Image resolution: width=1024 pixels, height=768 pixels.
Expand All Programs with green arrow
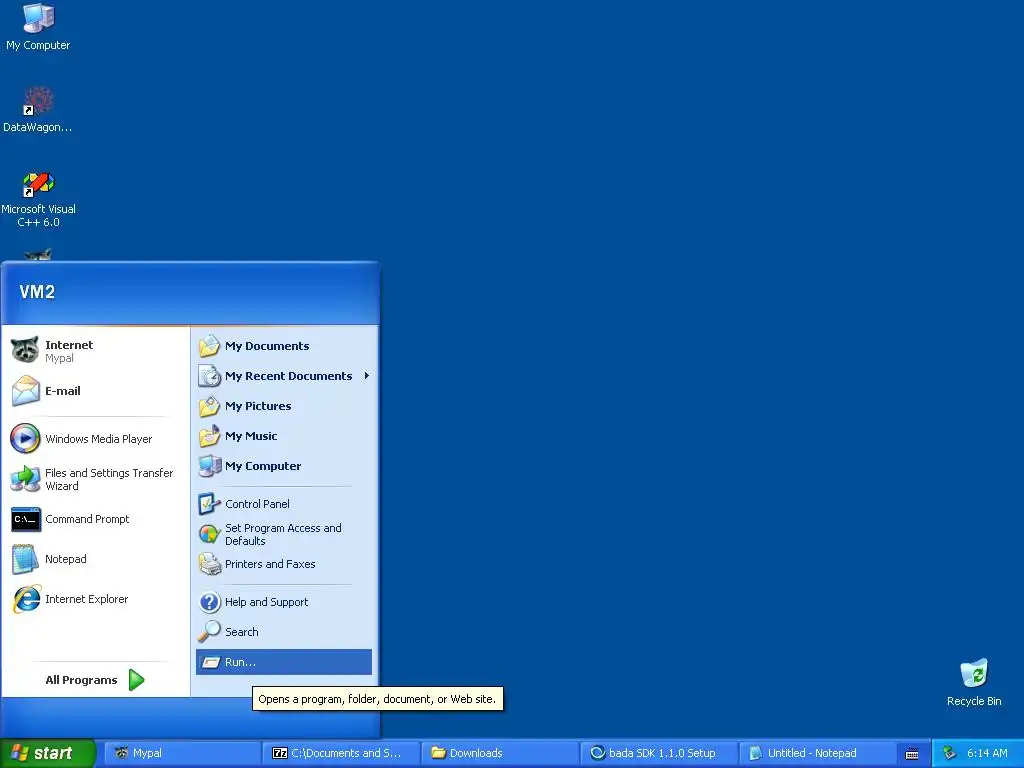(136, 680)
